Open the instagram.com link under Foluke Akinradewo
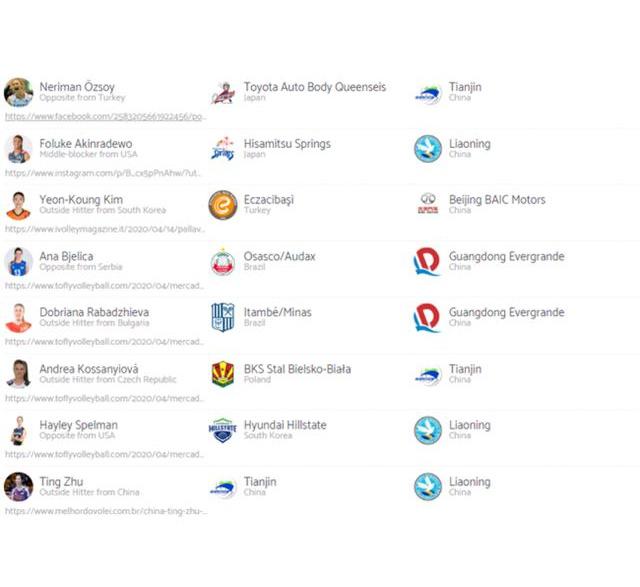This screenshot has height=587, width=640. pos(103,173)
